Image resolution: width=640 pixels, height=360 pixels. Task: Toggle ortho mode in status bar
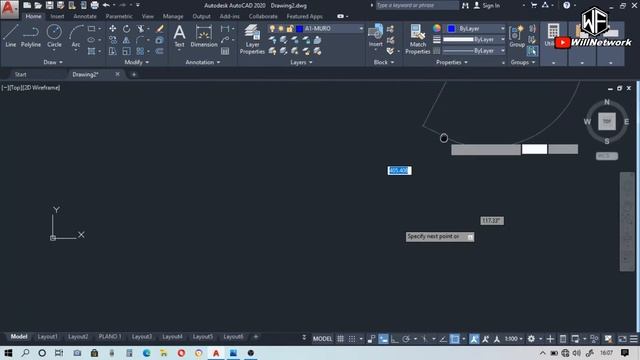coord(395,339)
